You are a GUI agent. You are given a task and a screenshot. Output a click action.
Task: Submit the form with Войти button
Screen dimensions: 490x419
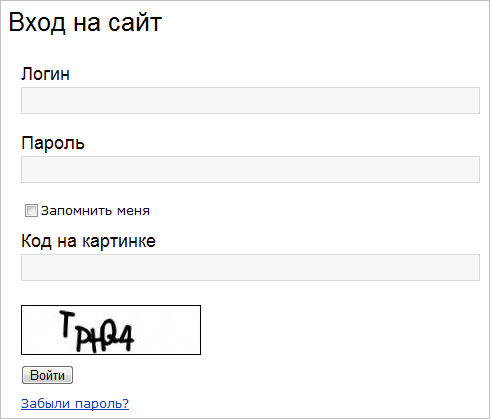click(x=47, y=375)
